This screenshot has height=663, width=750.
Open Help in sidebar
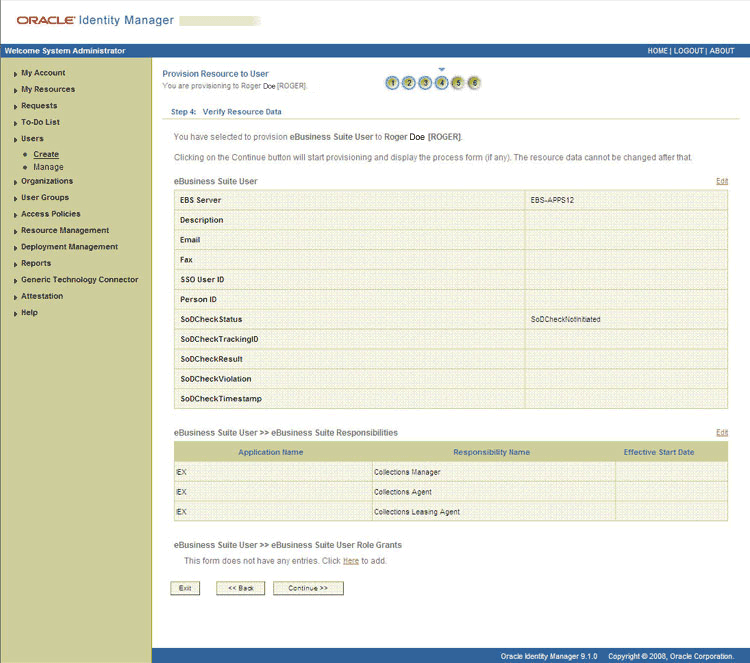tap(29, 312)
